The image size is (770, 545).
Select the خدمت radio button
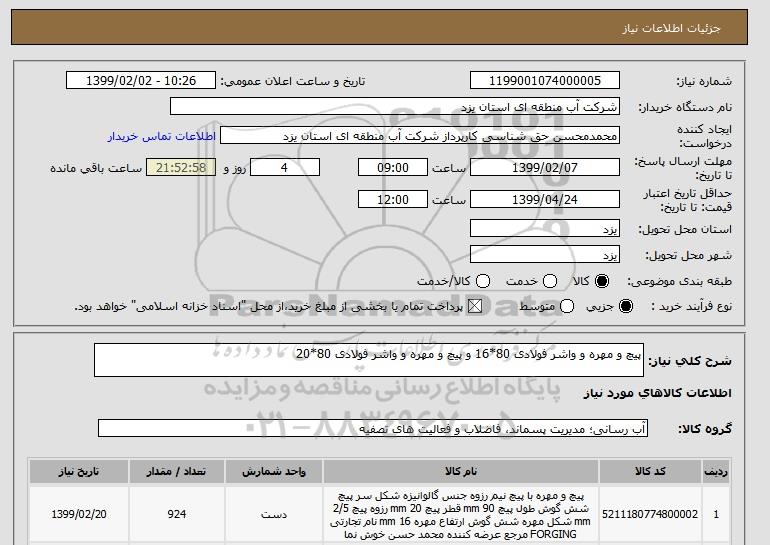[x=550, y=281]
